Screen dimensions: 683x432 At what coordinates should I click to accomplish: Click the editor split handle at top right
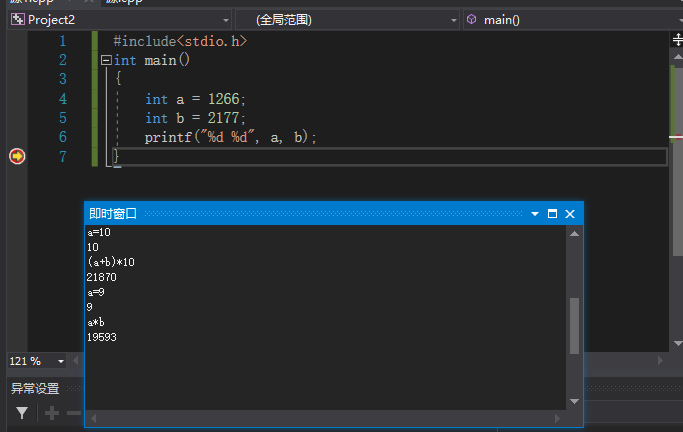[x=677, y=40]
